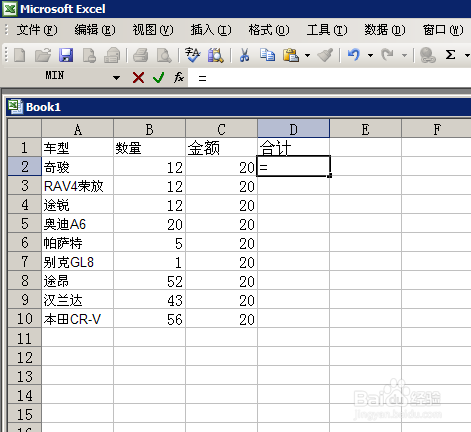Click the Insert Hyperlink globe icon

click(428, 55)
